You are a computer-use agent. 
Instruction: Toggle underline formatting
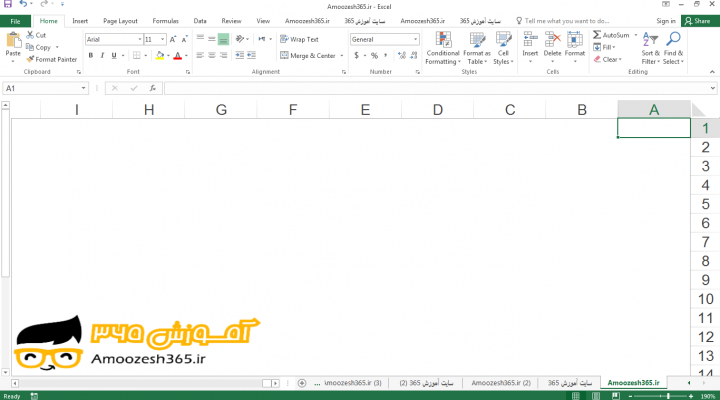point(114,56)
